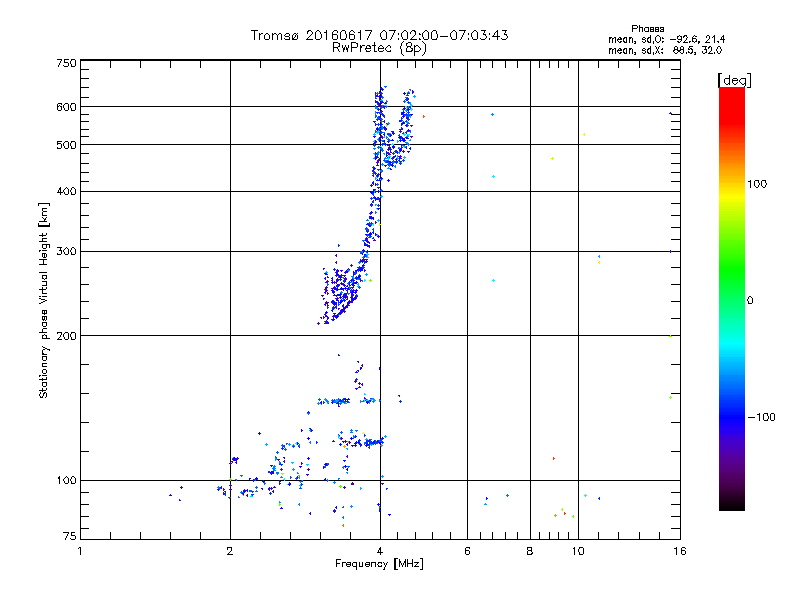Select the 'RwPretec (8p)' subtitle text
The width and height of the screenshot is (800, 600).
click(x=379, y=48)
